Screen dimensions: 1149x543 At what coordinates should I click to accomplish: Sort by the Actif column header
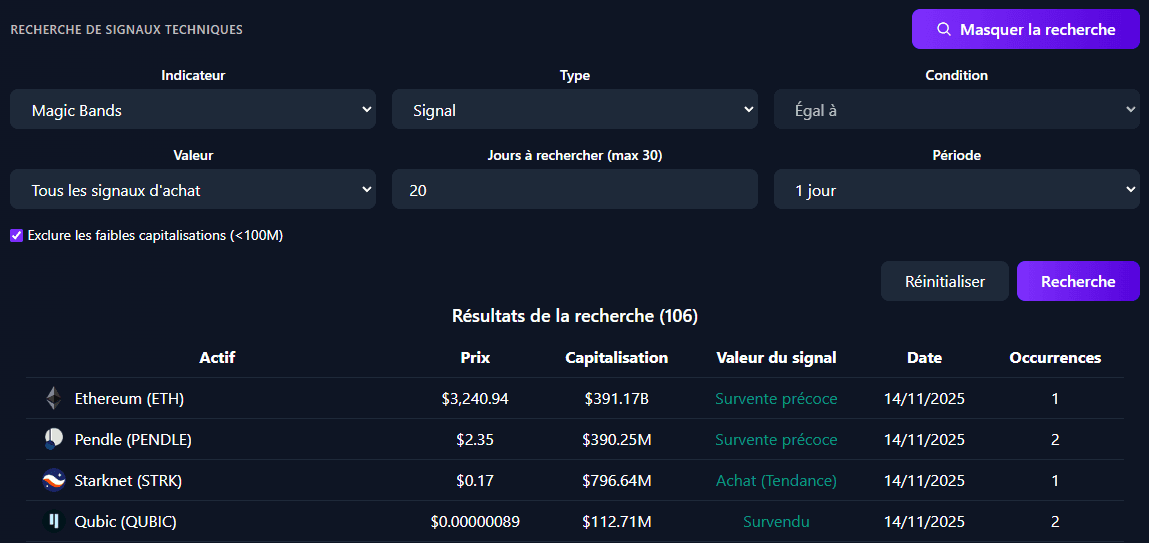(217, 358)
